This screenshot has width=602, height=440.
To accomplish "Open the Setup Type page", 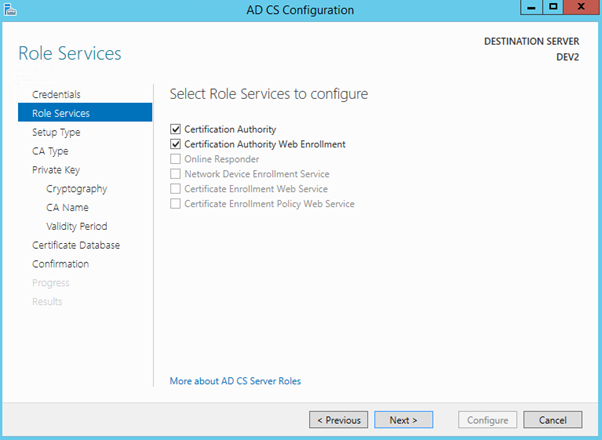I will tap(56, 132).
